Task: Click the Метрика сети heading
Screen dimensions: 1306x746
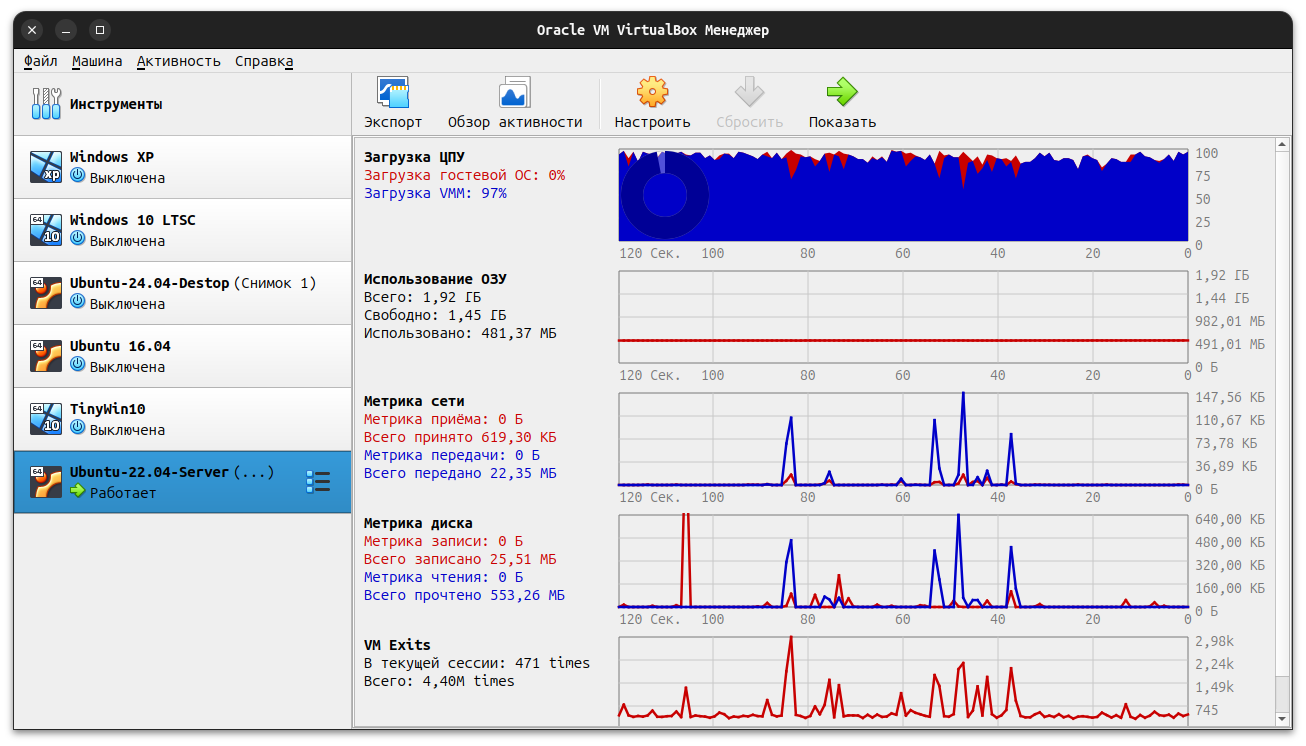Action: point(414,401)
